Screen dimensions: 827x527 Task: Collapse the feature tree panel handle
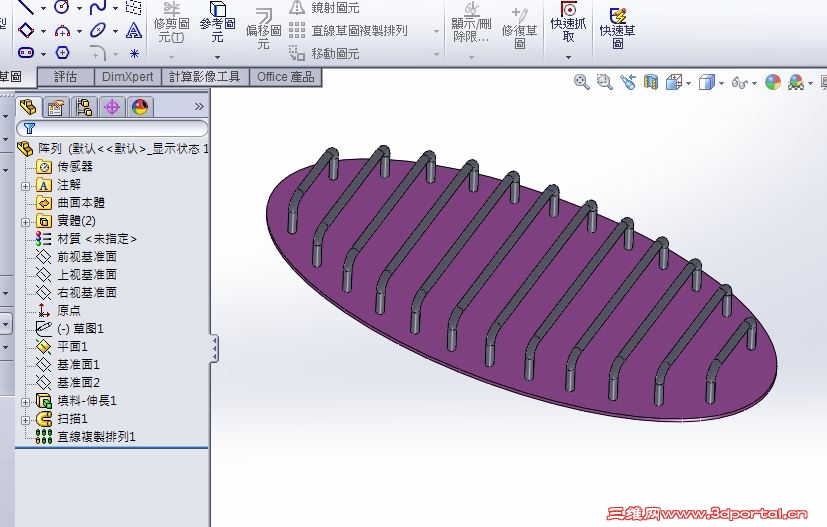pyautogui.click(x=214, y=349)
